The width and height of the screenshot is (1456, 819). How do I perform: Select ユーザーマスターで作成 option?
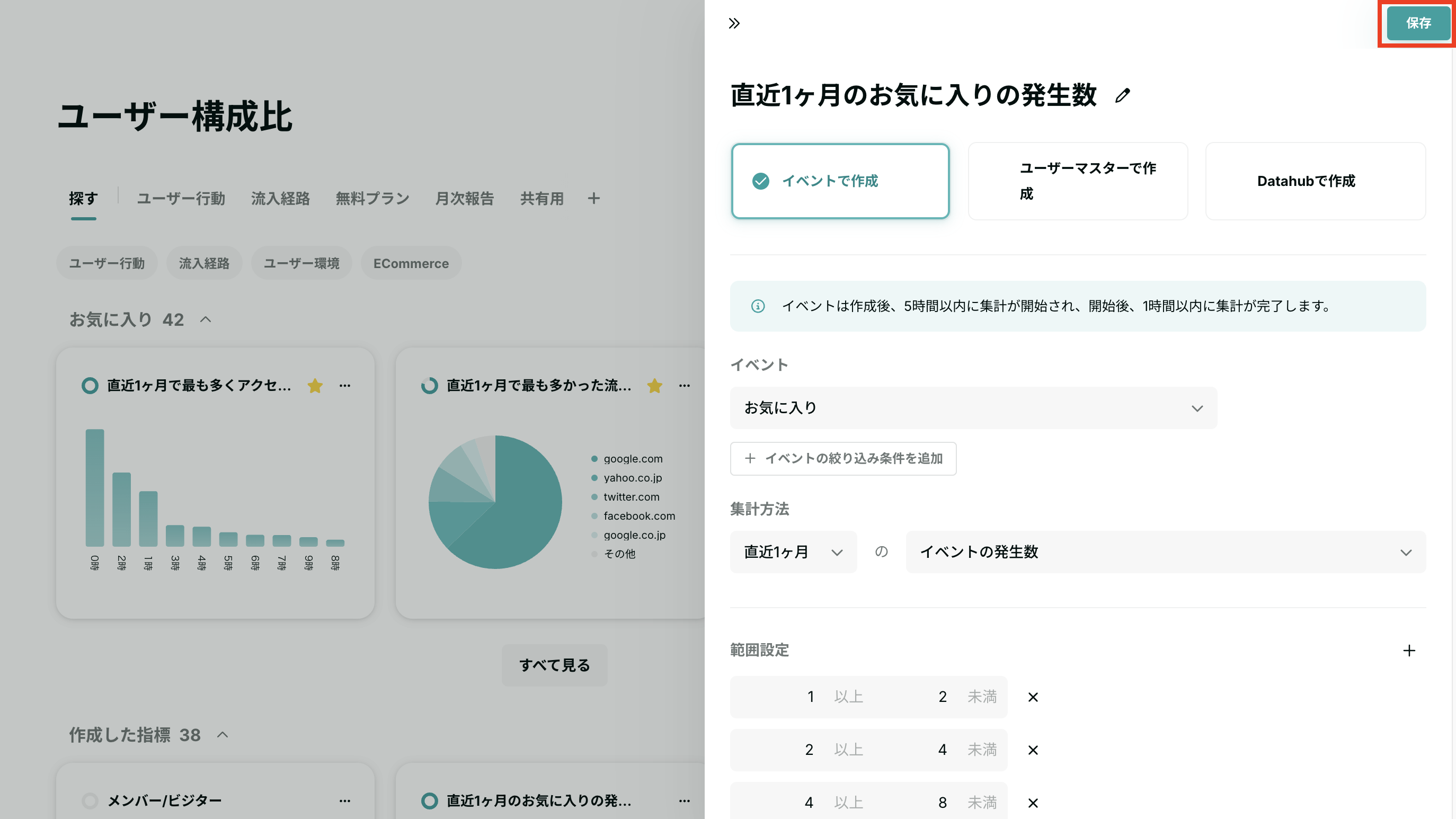pyautogui.click(x=1078, y=181)
